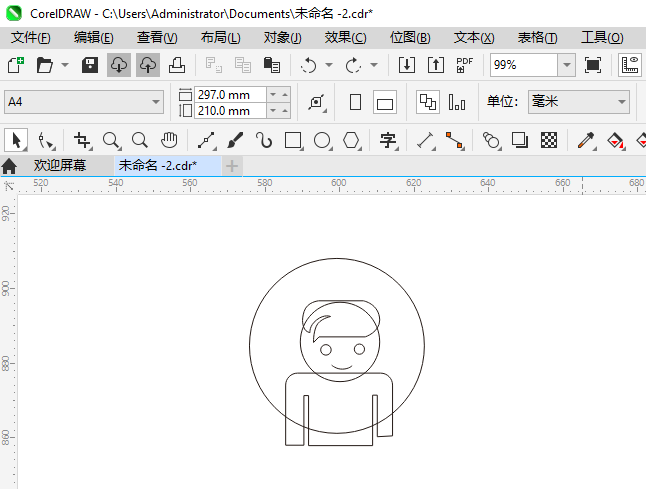
Task: Open the 查看(V) menu
Action: click(157, 37)
